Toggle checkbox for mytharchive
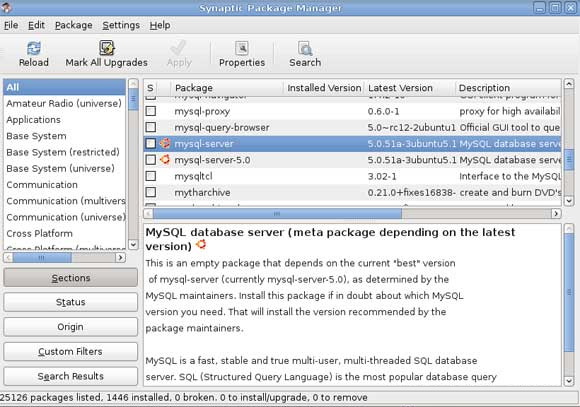580x407 pixels. point(151,192)
